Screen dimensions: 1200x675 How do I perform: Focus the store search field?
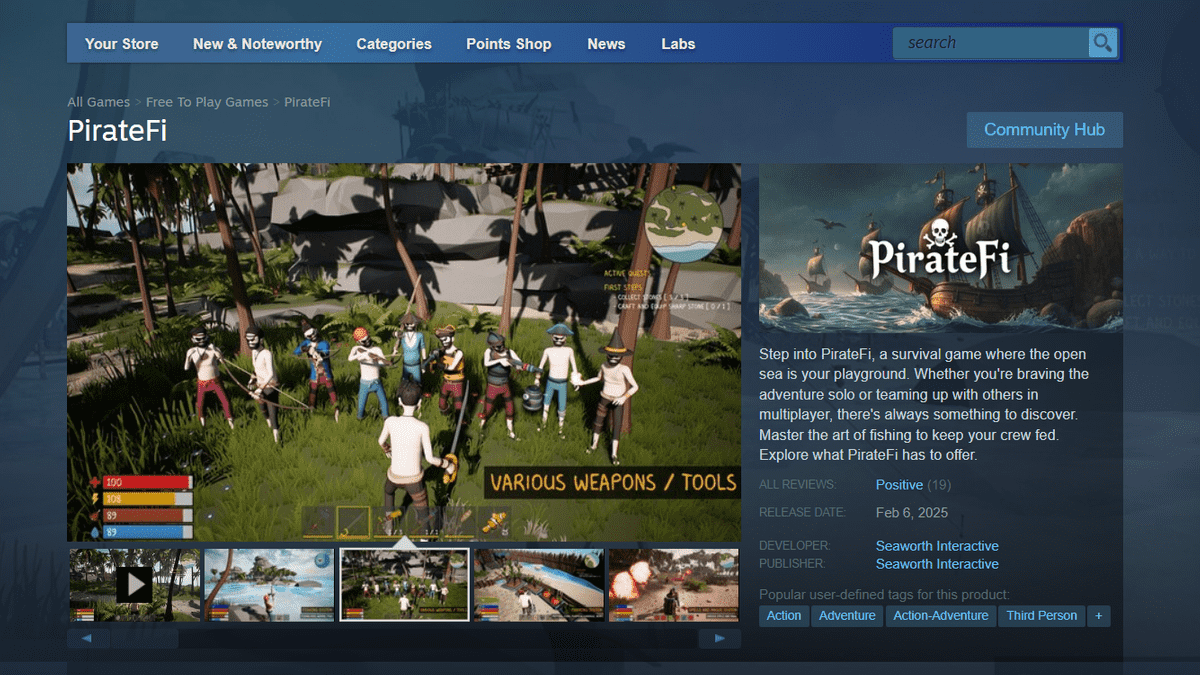tap(991, 43)
